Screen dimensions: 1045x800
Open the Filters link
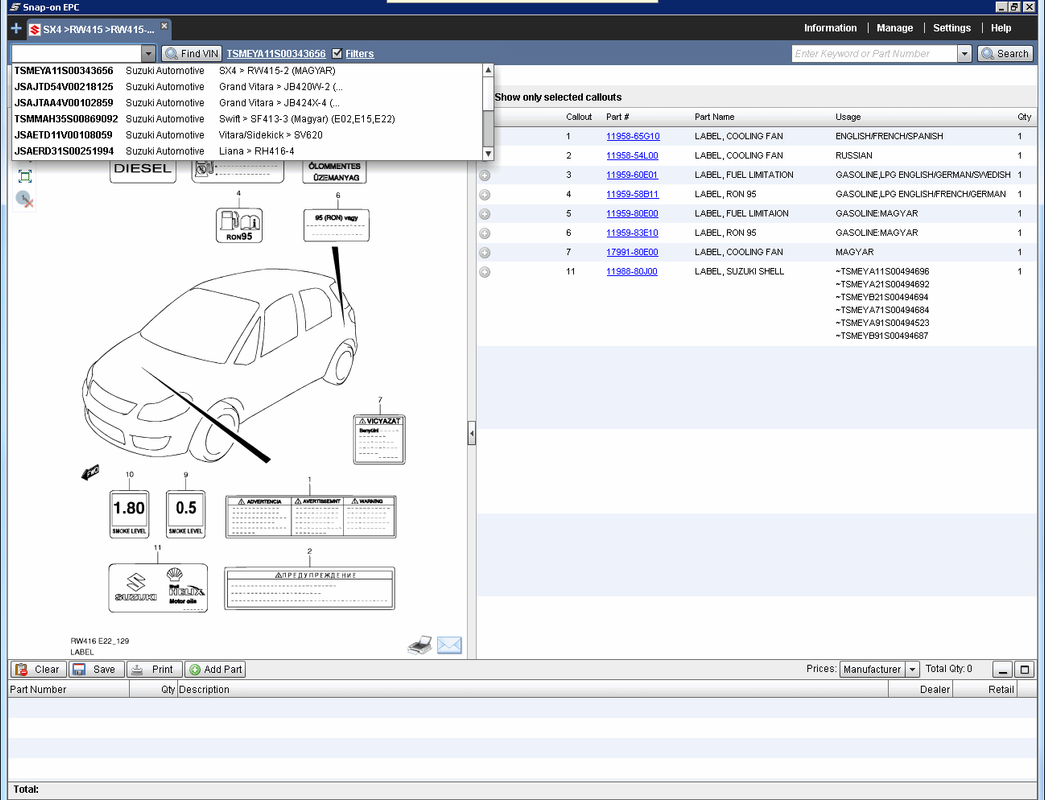(359, 54)
